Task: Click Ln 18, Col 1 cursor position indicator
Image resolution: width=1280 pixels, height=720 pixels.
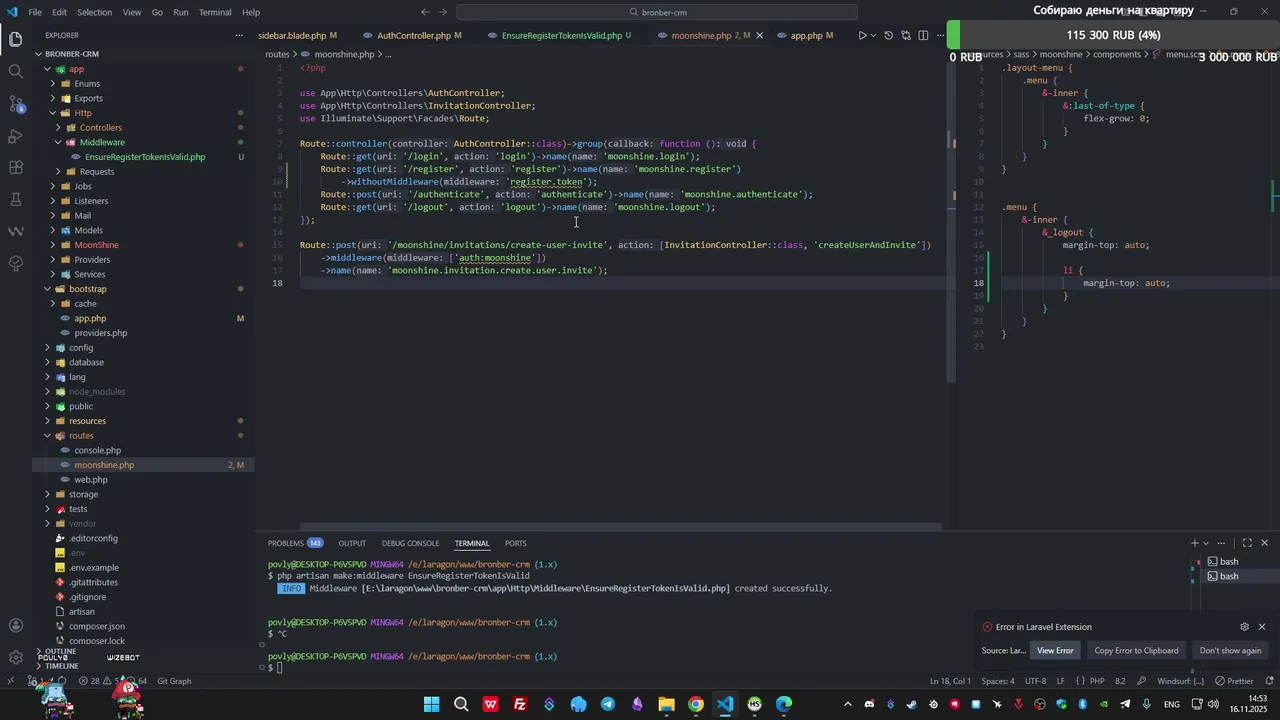Action: 950,681
